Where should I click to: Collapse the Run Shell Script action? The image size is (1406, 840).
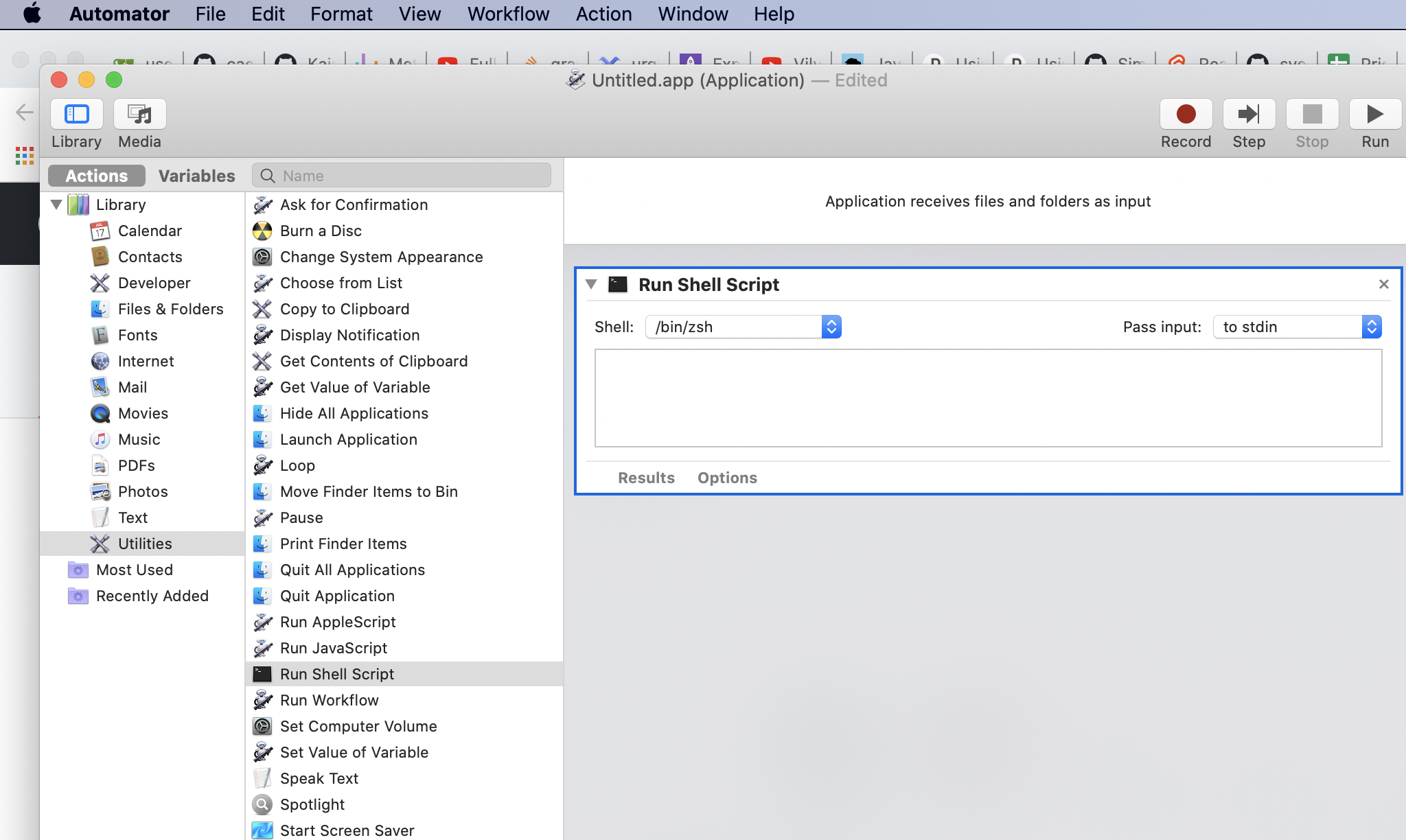tap(591, 284)
